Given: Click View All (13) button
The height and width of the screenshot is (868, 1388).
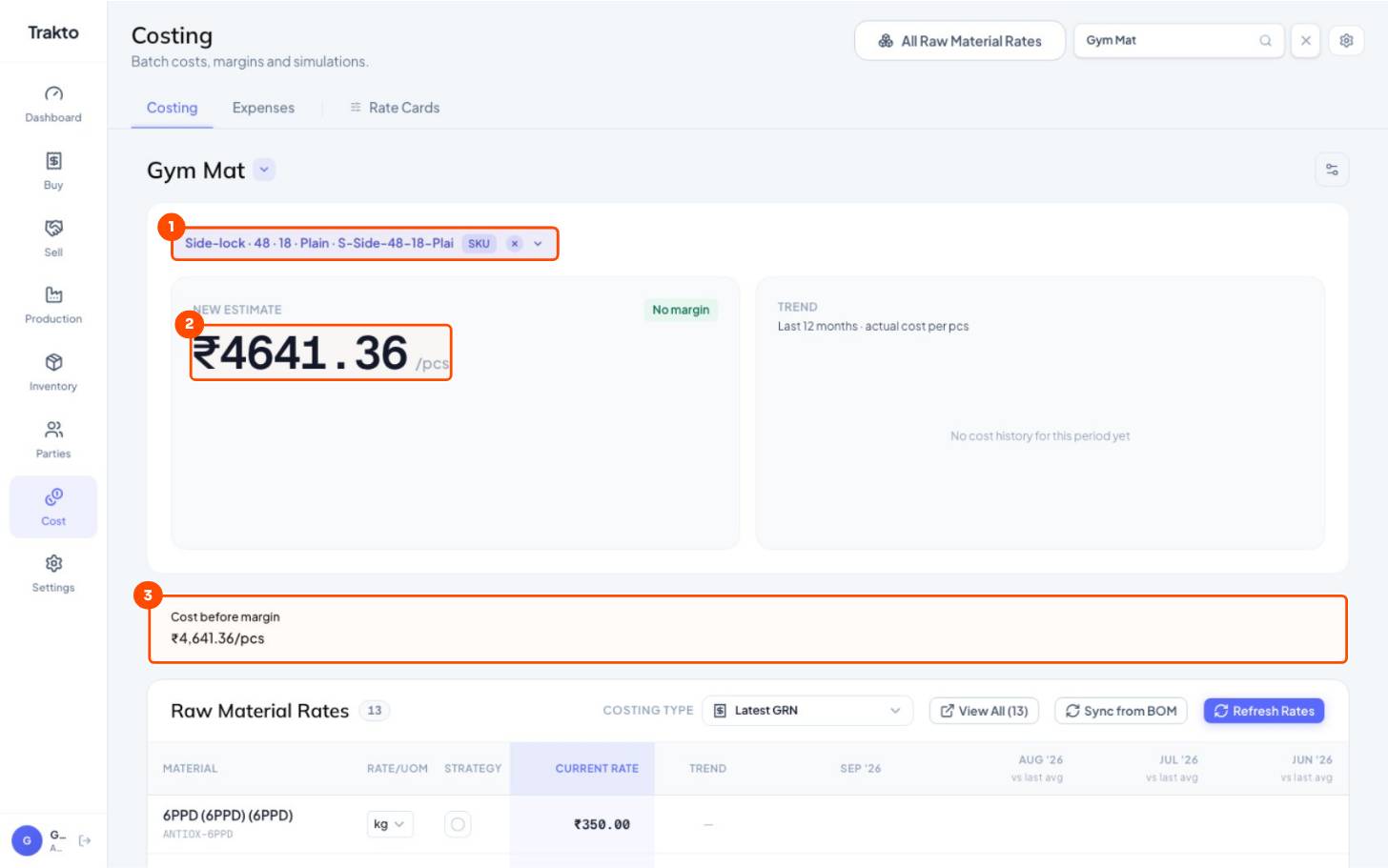Looking at the screenshot, I should click(984, 711).
